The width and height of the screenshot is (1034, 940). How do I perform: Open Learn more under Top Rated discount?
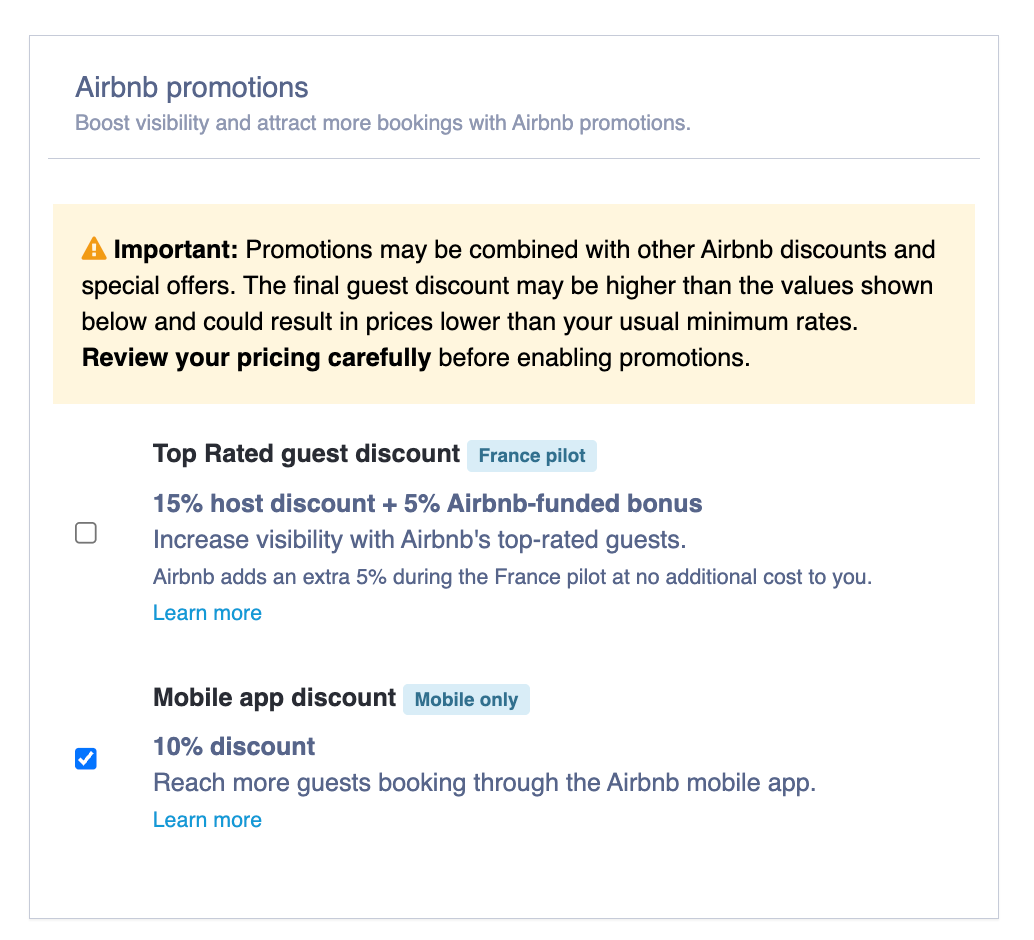coord(207,612)
